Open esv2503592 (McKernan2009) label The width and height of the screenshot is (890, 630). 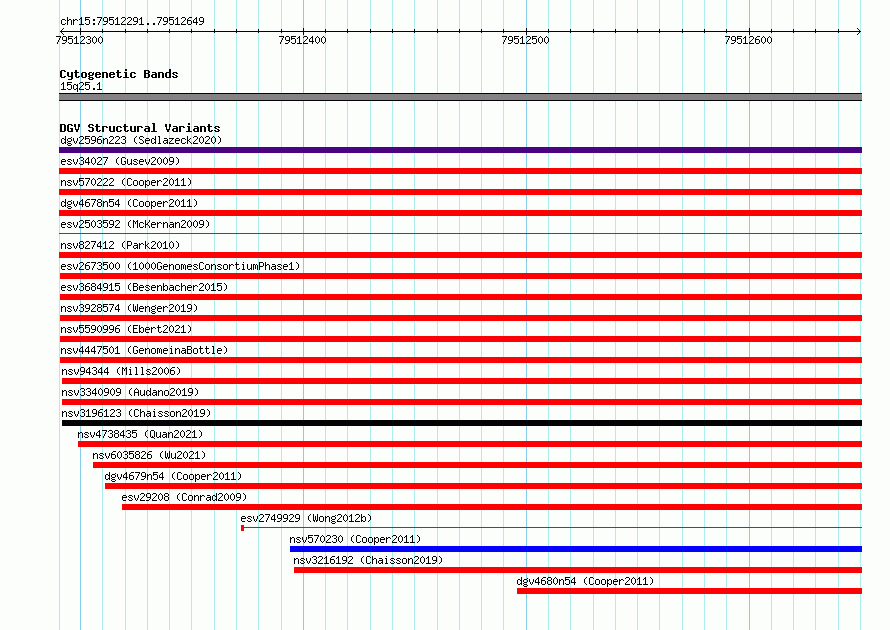point(135,224)
